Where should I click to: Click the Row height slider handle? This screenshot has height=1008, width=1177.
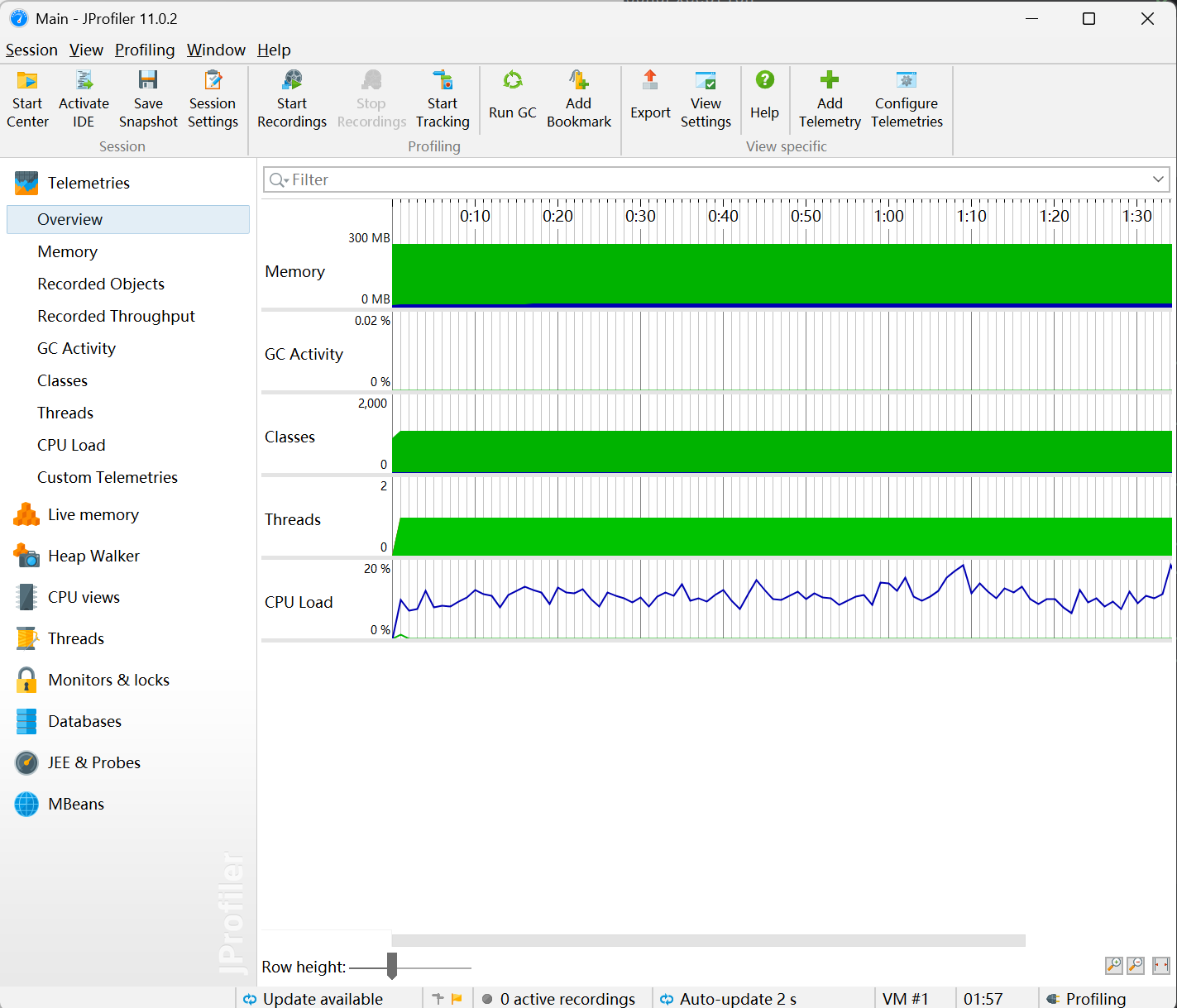coord(392,966)
